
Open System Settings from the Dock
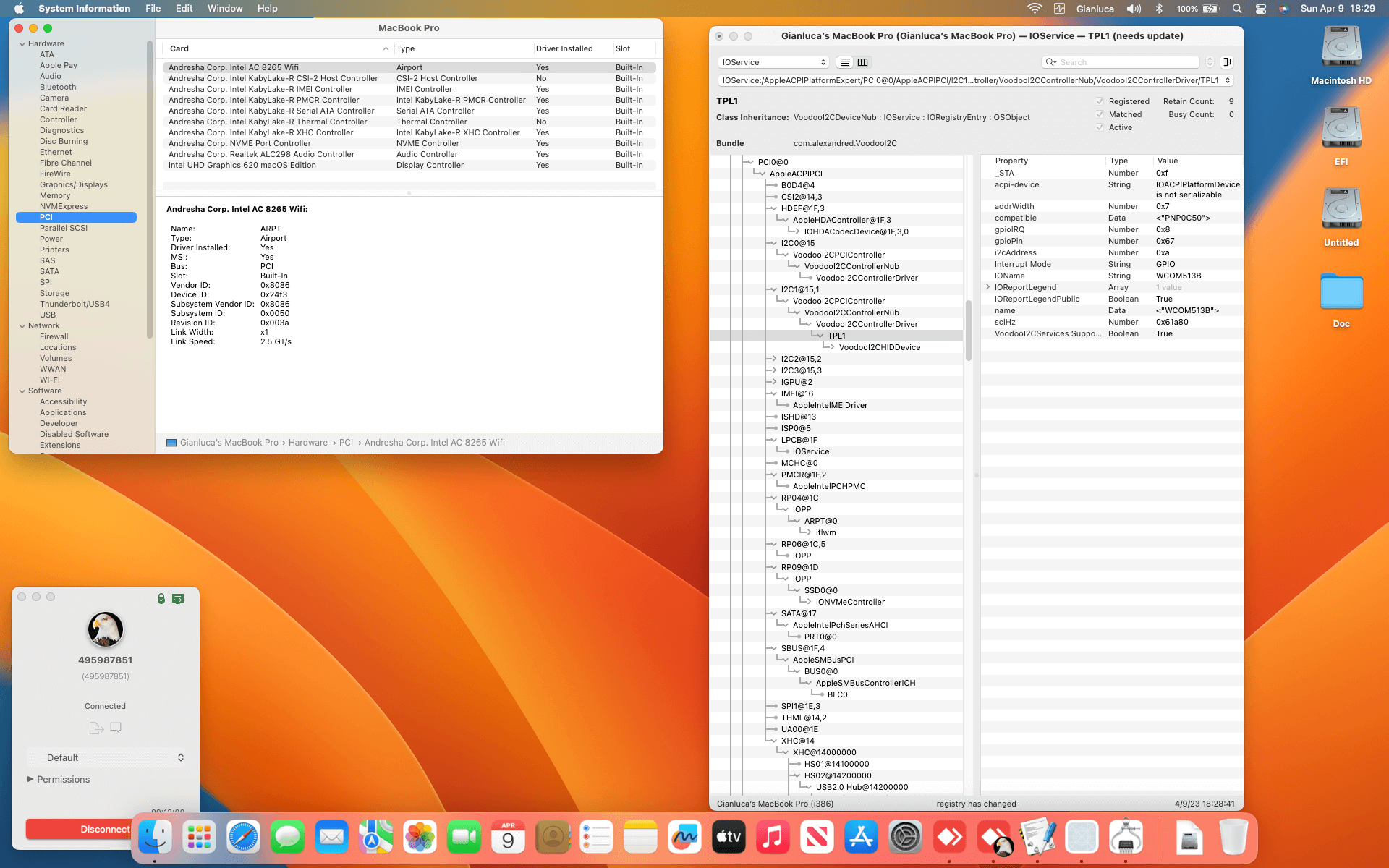pyautogui.click(x=905, y=838)
